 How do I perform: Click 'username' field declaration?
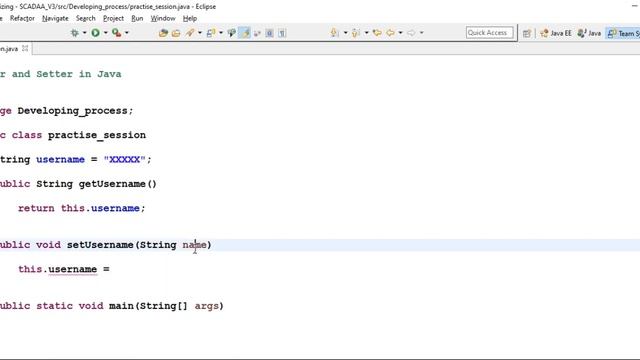60,160
